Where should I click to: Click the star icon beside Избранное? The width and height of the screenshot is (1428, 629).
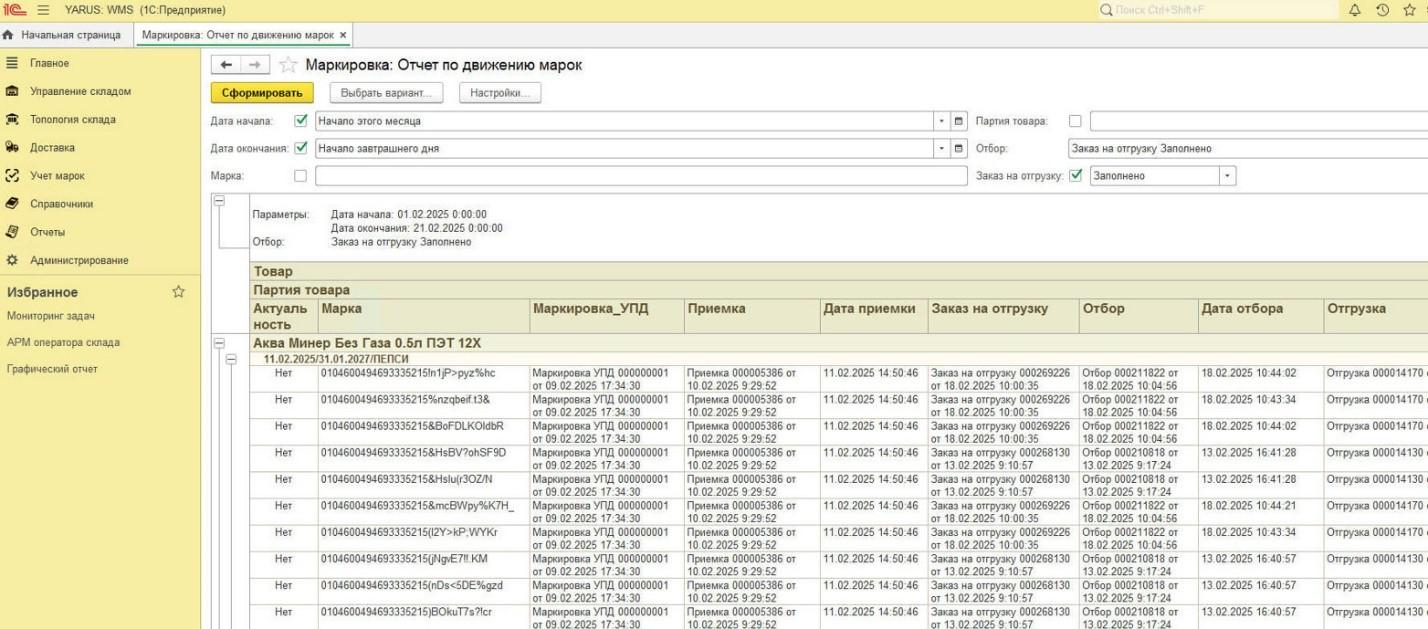click(x=178, y=292)
